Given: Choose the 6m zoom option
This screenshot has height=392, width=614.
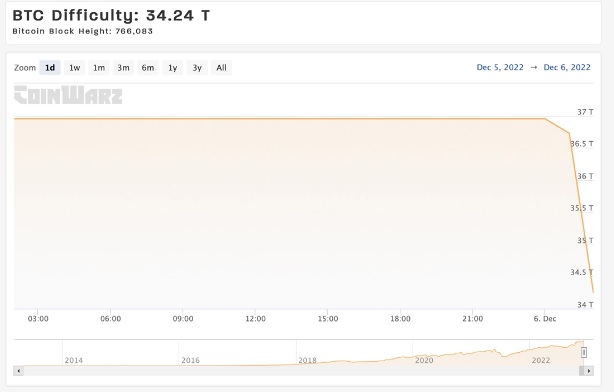Looking at the screenshot, I should coord(148,68).
